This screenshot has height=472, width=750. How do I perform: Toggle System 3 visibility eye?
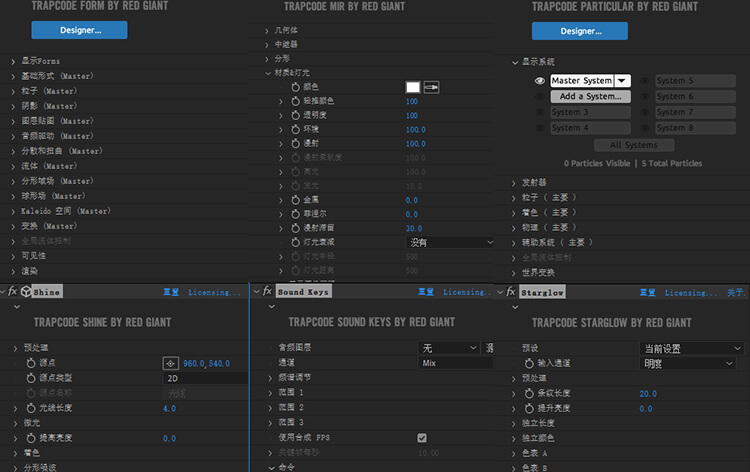tap(540, 112)
